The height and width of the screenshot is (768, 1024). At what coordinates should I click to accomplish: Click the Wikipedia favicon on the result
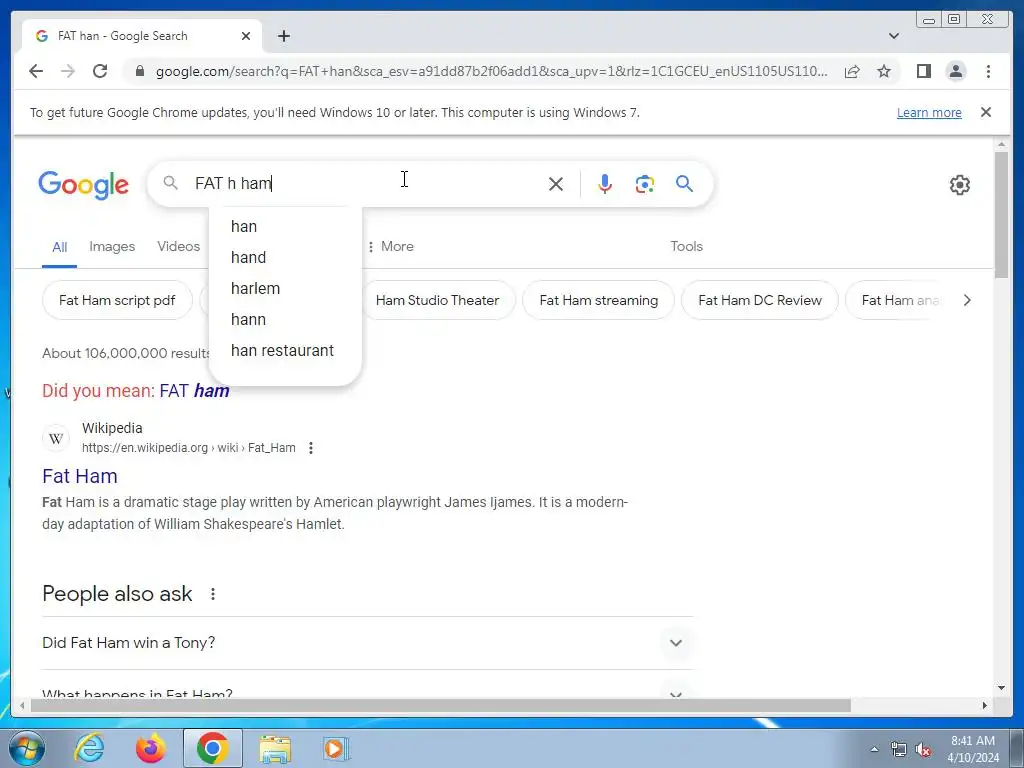point(56,438)
